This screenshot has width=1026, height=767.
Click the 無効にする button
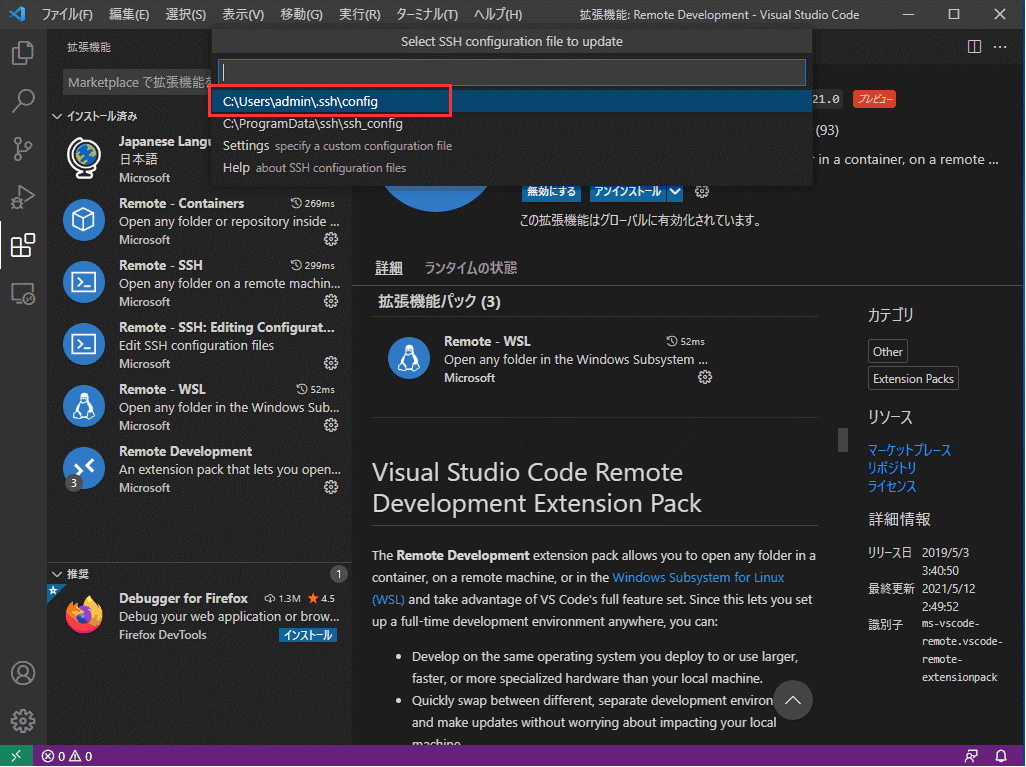click(552, 192)
